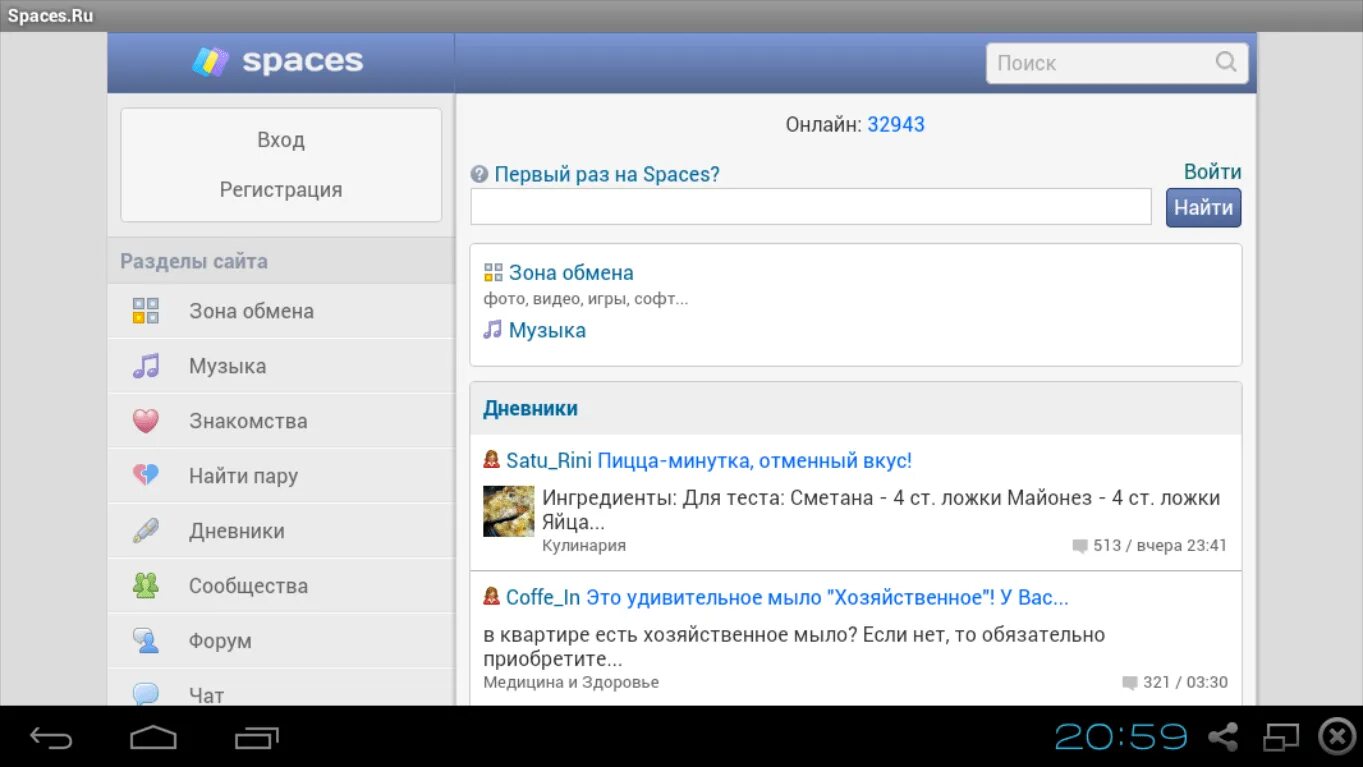Click the 321 / 03:30 label

point(1185,683)
